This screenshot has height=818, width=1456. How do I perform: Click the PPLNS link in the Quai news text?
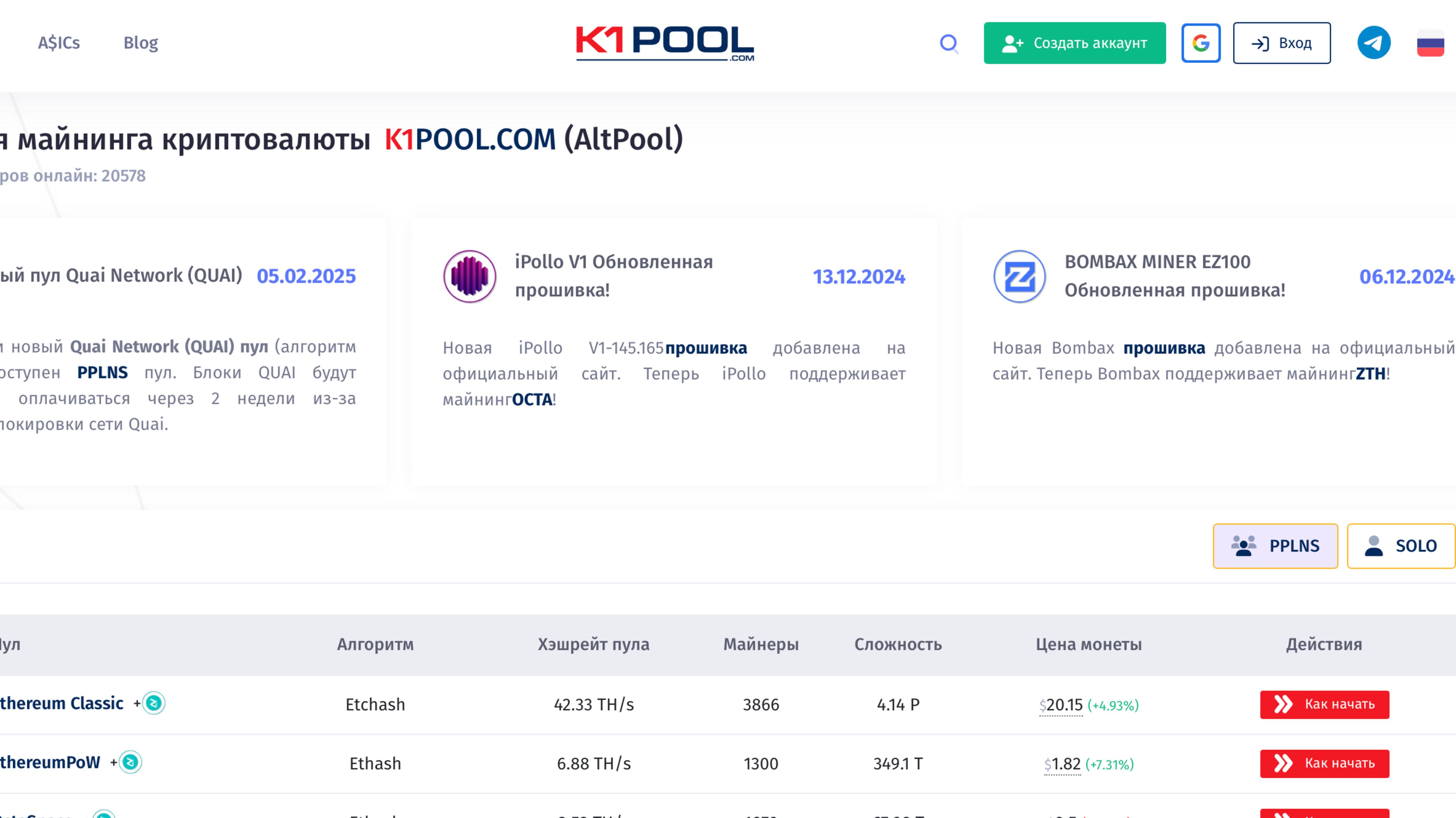pyautogui.click(x=102, y=372)
